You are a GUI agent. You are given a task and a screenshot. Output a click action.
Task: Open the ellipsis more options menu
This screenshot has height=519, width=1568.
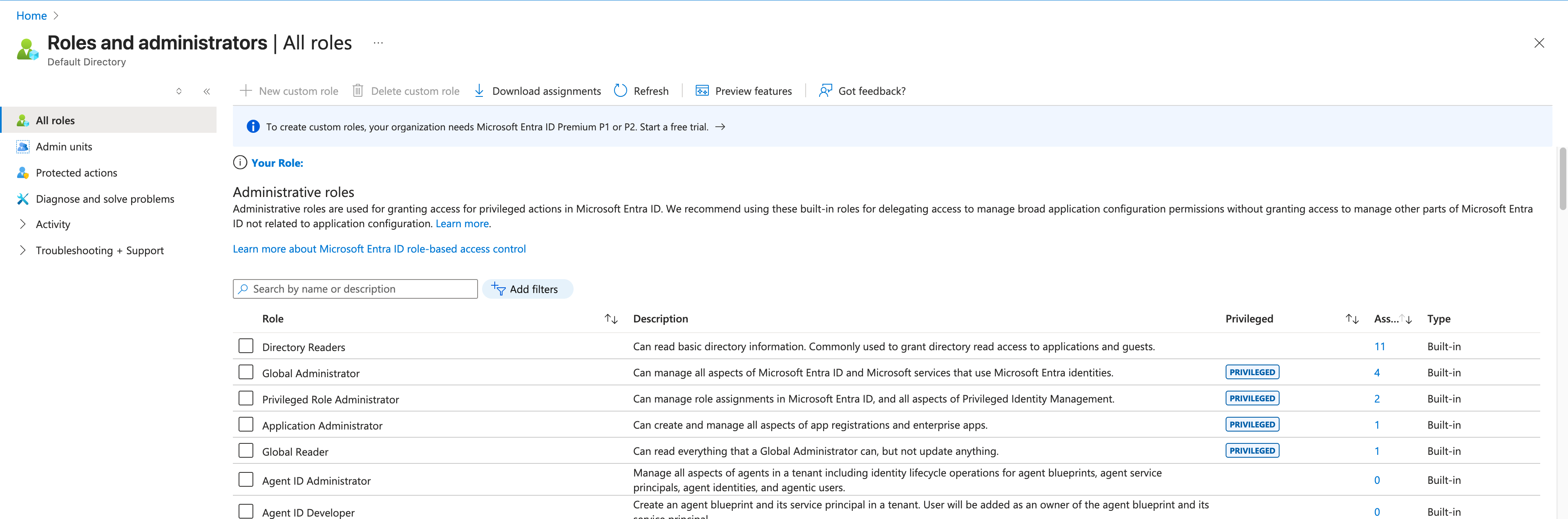(378, 43)
